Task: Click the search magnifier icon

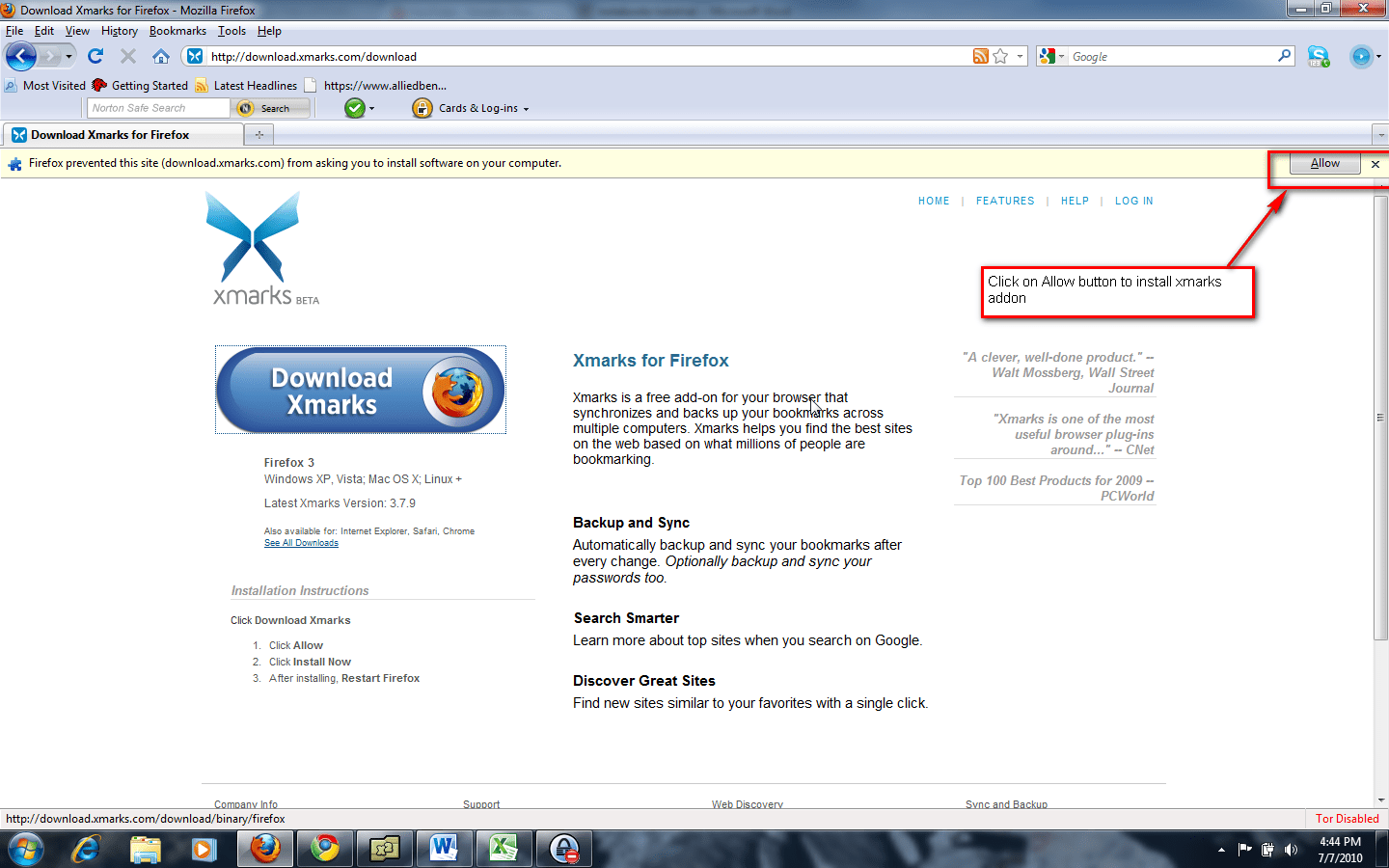Action: click(1285, 56)
